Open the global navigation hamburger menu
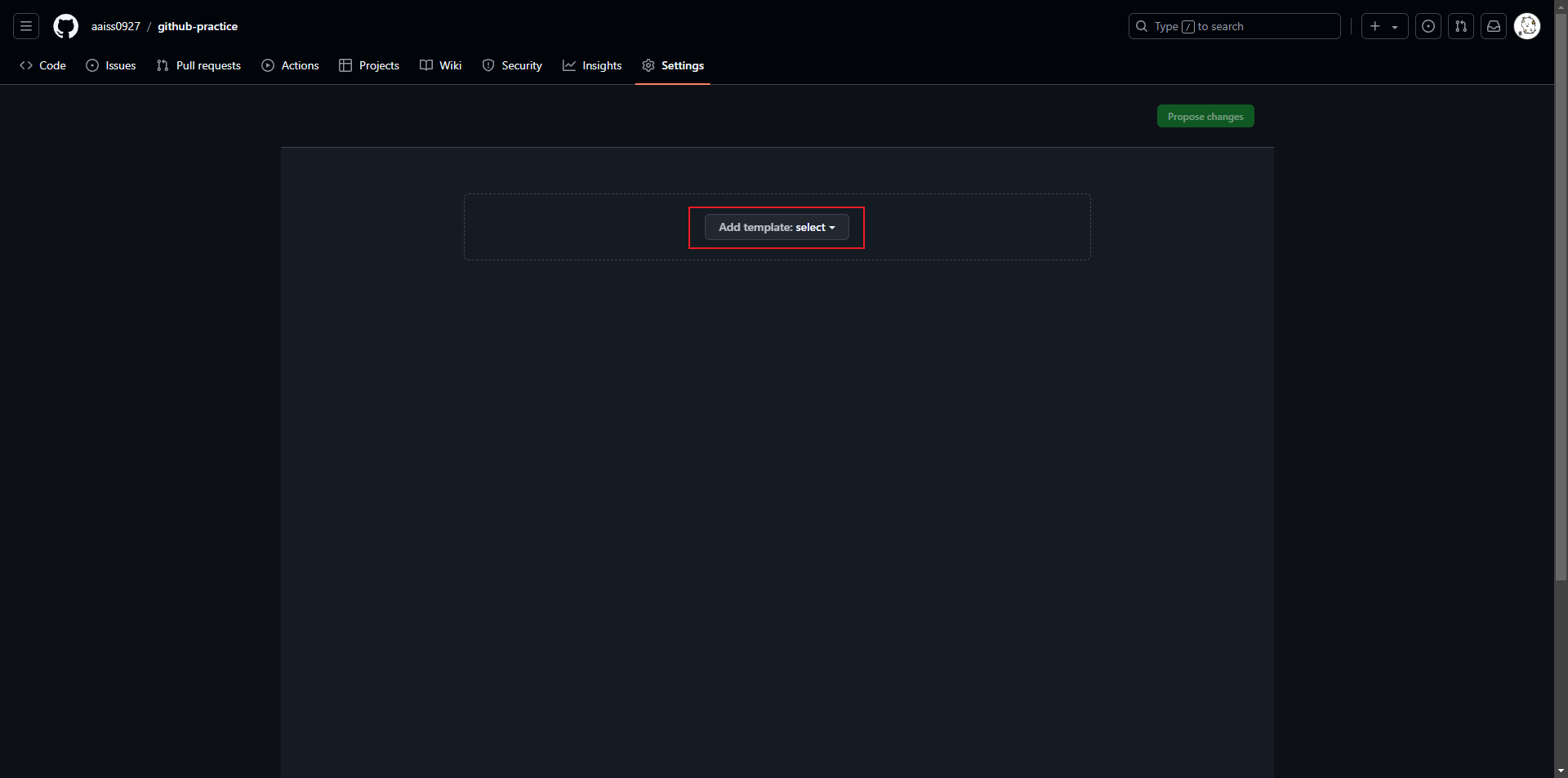This screenshot has width=1568, height=778. click(x=26, y=26)
